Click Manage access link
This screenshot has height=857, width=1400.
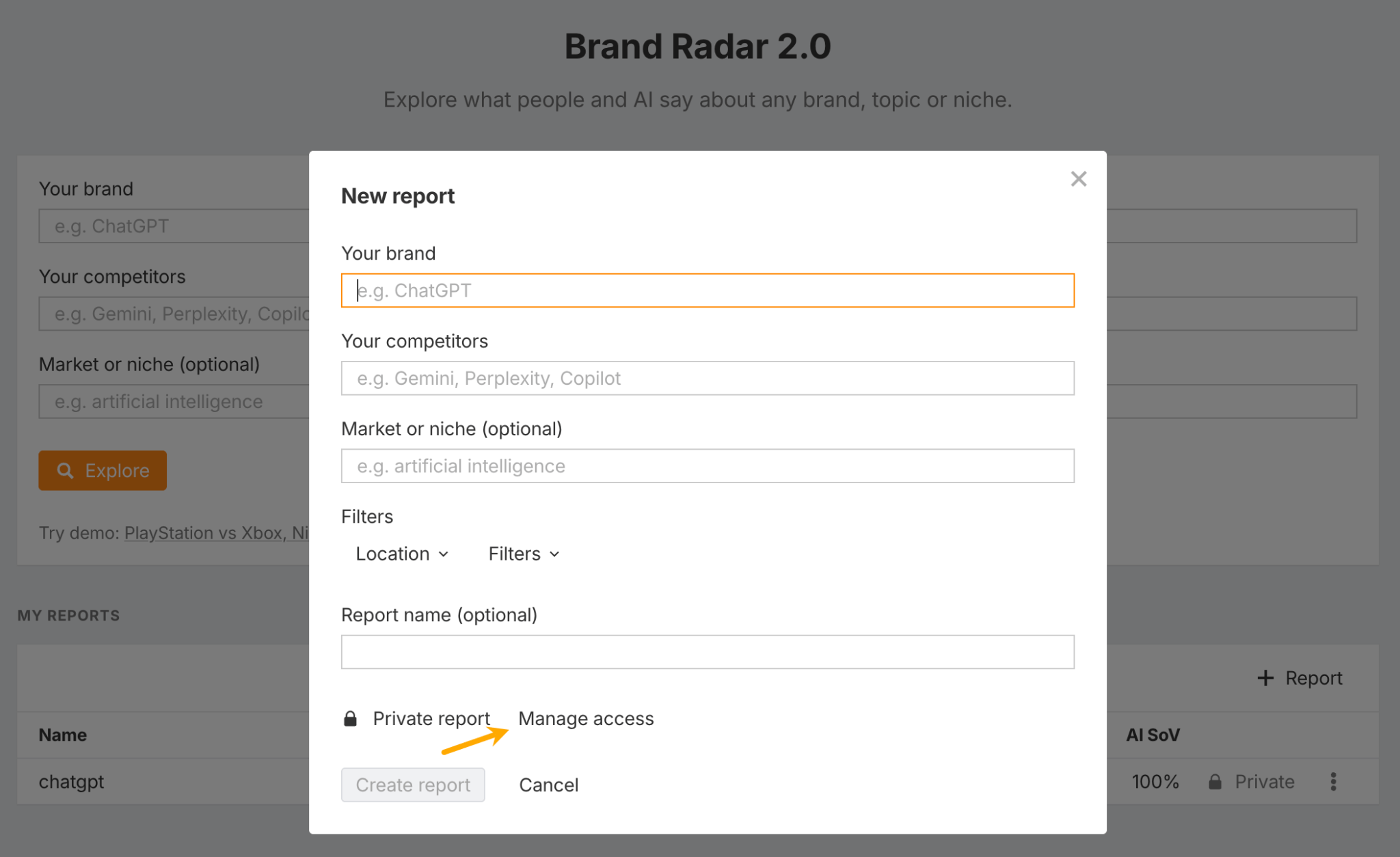[586, 718]
